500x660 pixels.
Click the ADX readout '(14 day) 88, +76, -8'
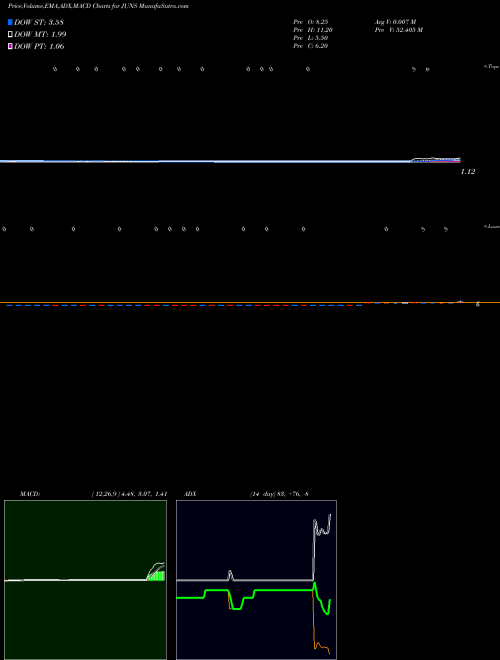[x=279, y=494]
